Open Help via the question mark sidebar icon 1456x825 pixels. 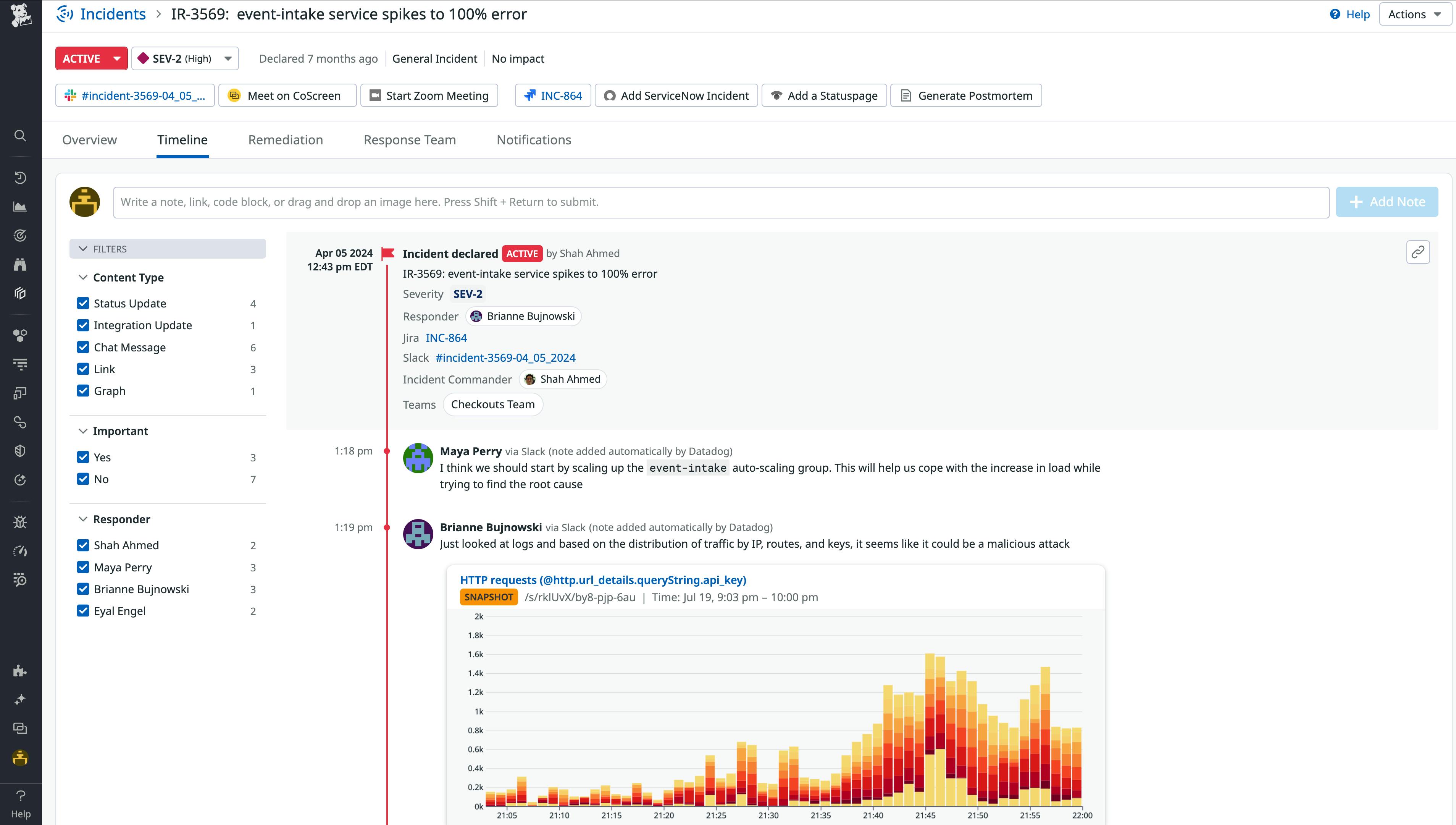click(x=20, y=796)
